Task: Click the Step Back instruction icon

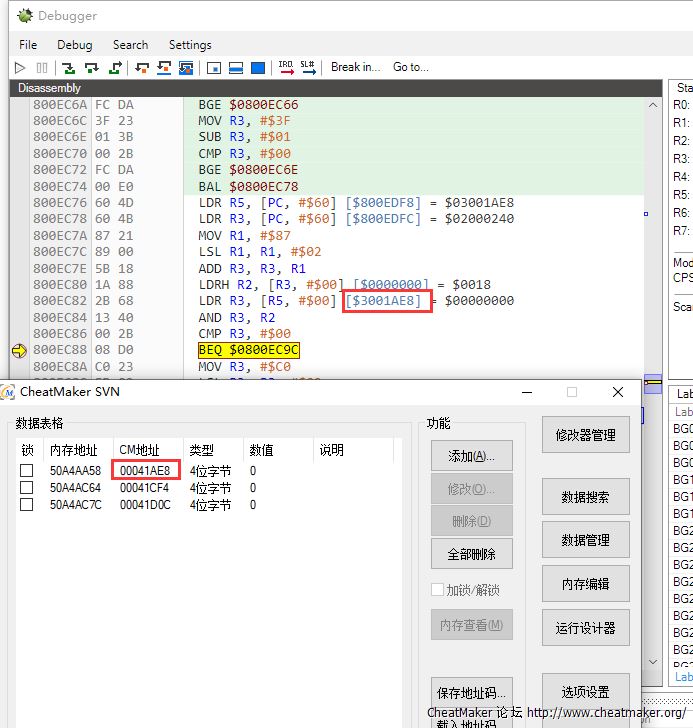Action: (x=142, y=68)
